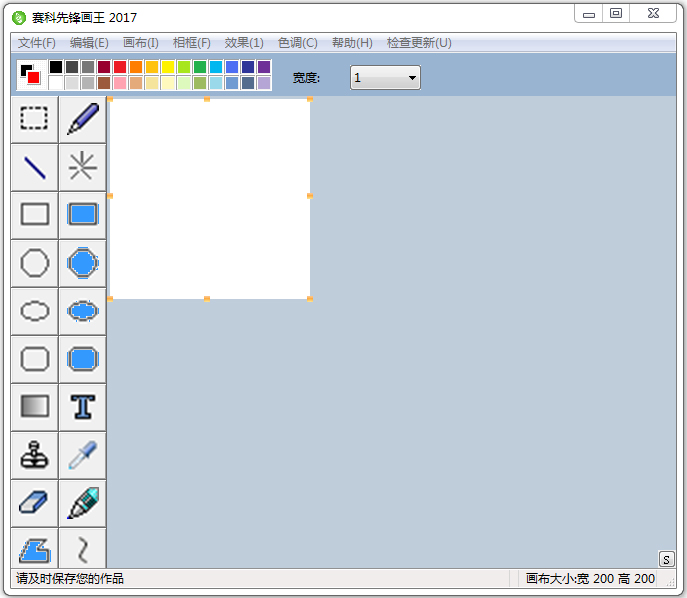The width and height of the screenshot is (687, 598).
Task: Pick the pink color swatch
Action: coord(120,83)
